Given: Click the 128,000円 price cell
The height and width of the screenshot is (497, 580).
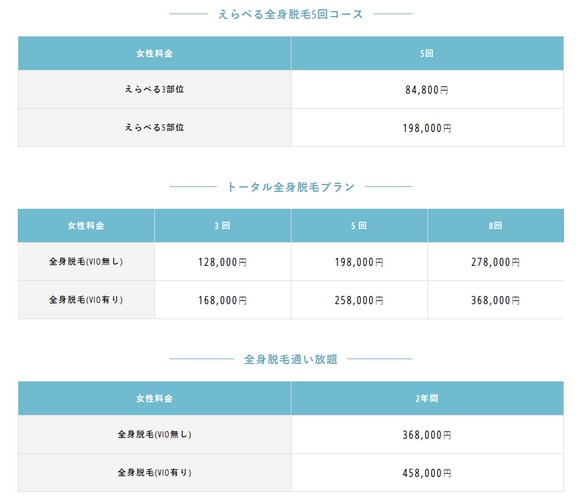Looking at the screenshot, I should coord(222,262).
